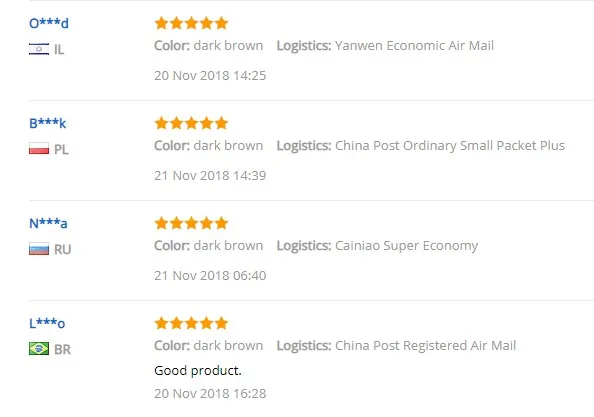Screen dimensions: 594x417
Task: Click L***o's five-star rating
Action: click(191, 323)
